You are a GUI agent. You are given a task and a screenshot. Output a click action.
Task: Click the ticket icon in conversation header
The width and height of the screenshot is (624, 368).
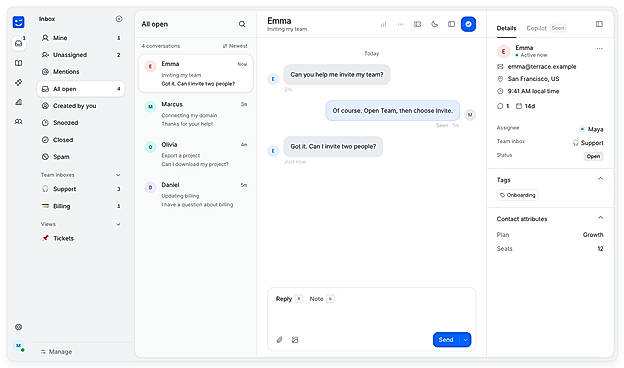pos(417,24)
